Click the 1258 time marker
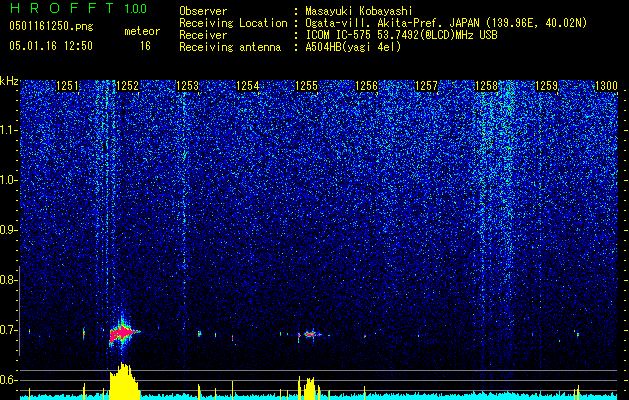Image resolution: width=629 pixels, height=400 pixels. point(486,86)
